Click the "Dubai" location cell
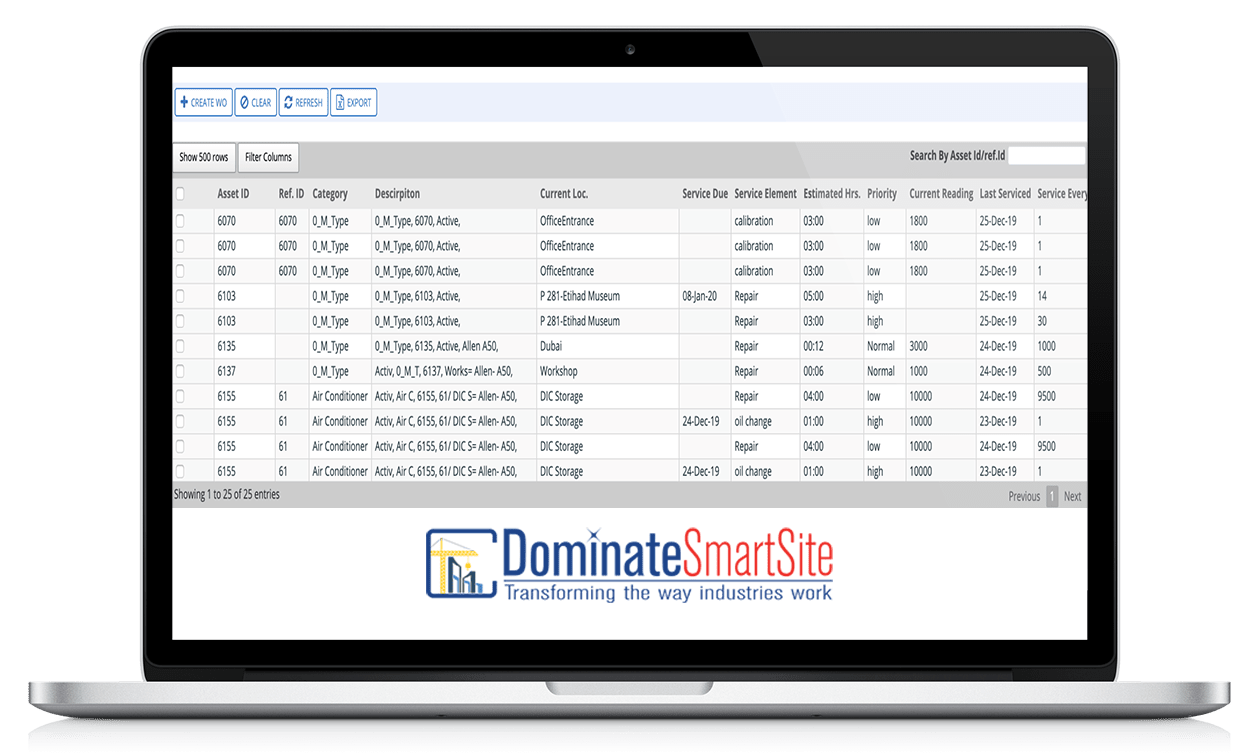 [x=553, y=346]
